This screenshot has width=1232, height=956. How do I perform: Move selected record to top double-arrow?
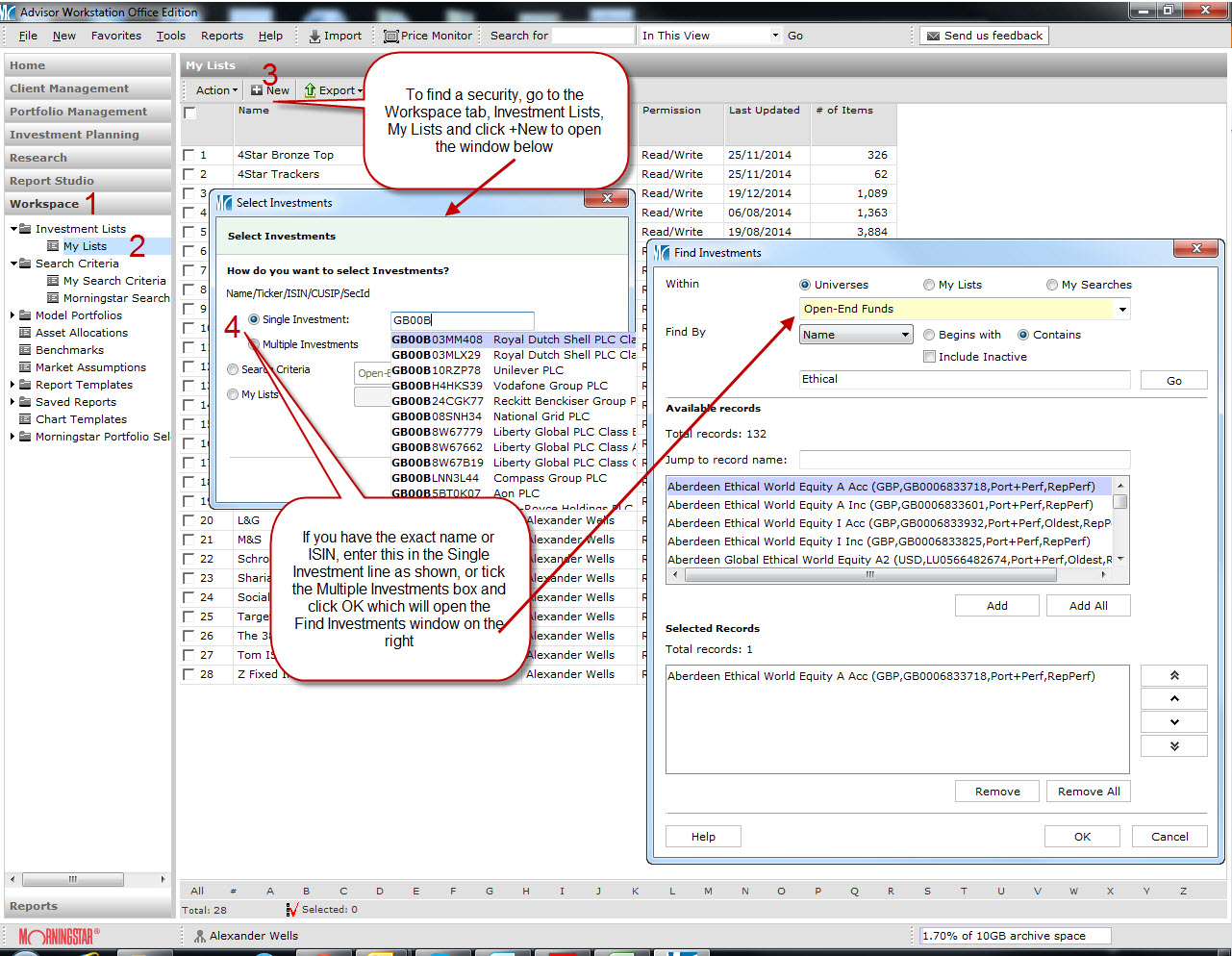[x=1173, y=676]
